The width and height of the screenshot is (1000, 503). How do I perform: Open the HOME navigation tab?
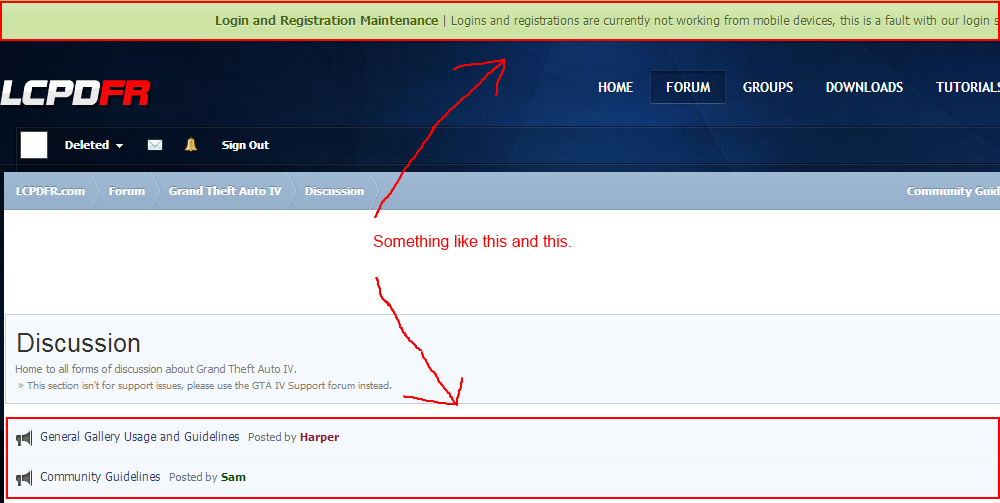click(x=615, y=87)
